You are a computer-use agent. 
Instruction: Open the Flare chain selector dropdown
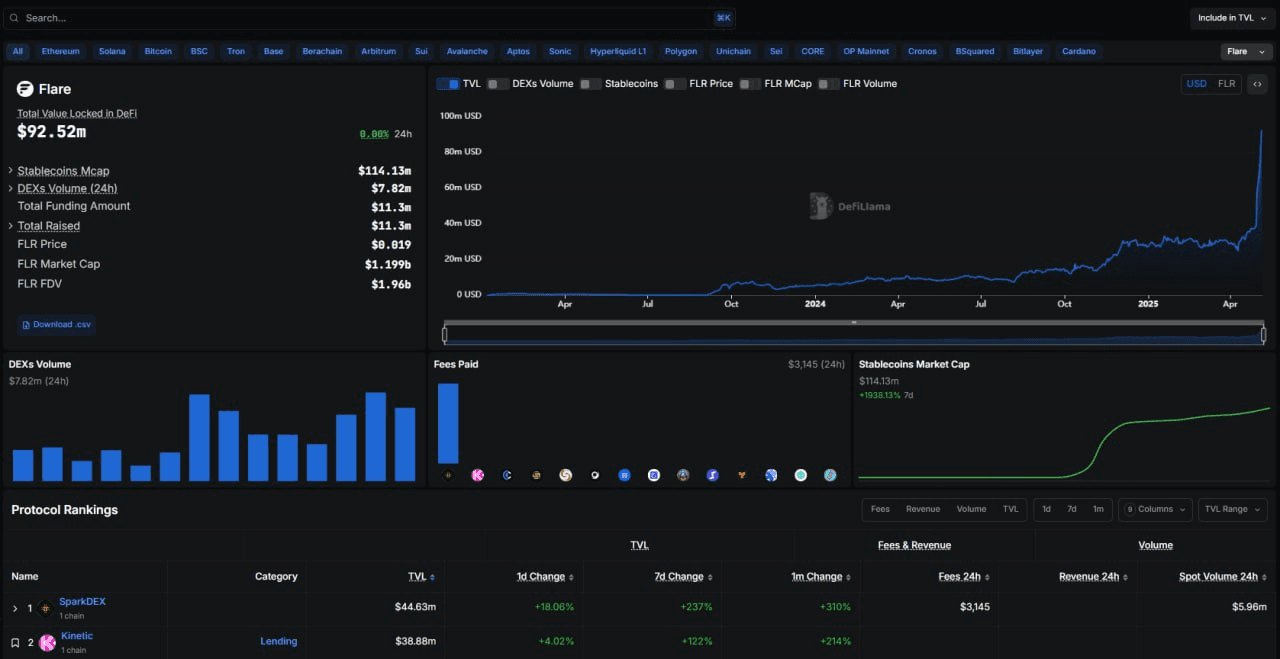point(1246,51)
